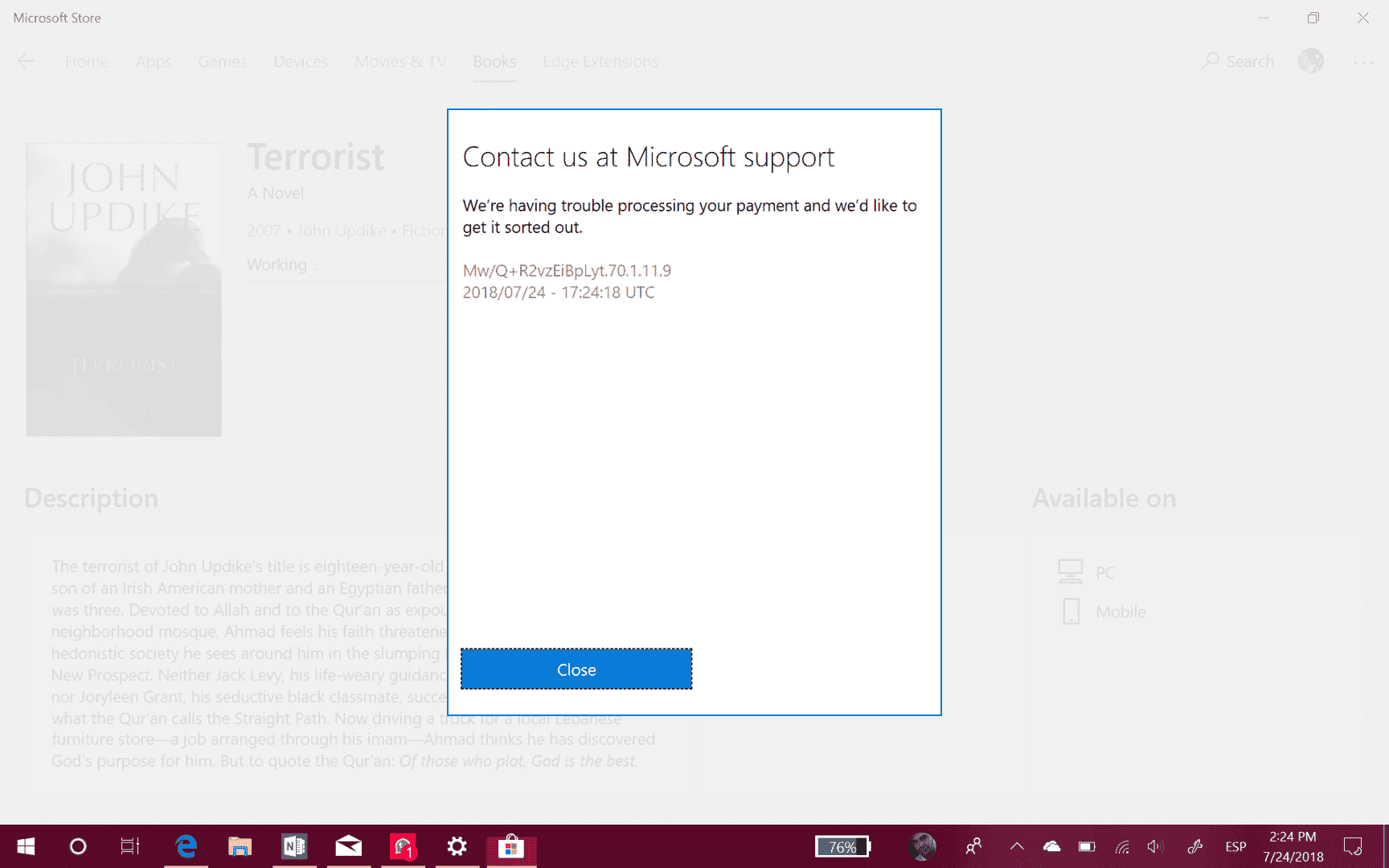Select the error code Mw/Q+R2vzEiBpLyt.70.1.11.9 text

(567, 271)
